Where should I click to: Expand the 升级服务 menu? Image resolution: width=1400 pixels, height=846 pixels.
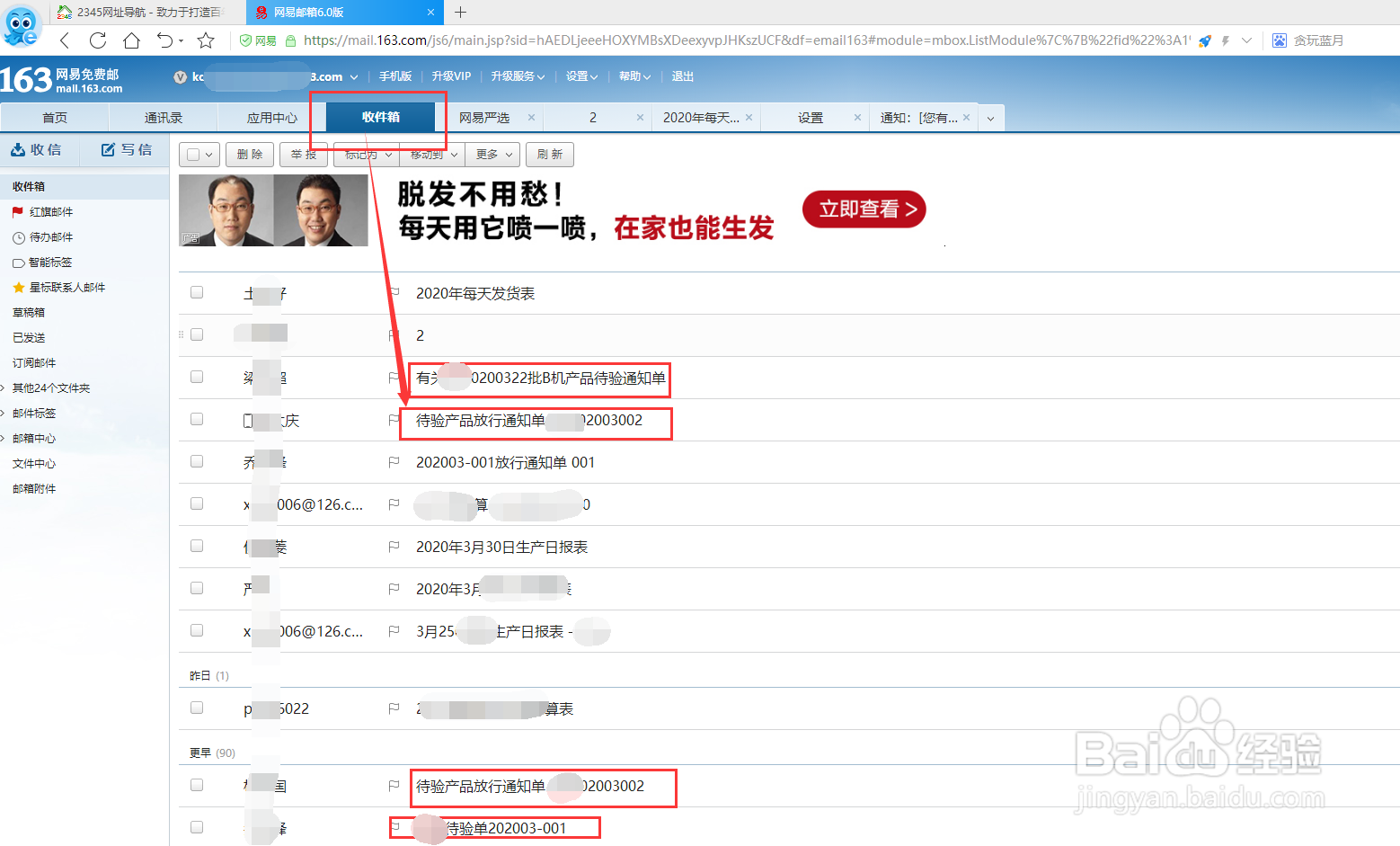tap(518, 76)
